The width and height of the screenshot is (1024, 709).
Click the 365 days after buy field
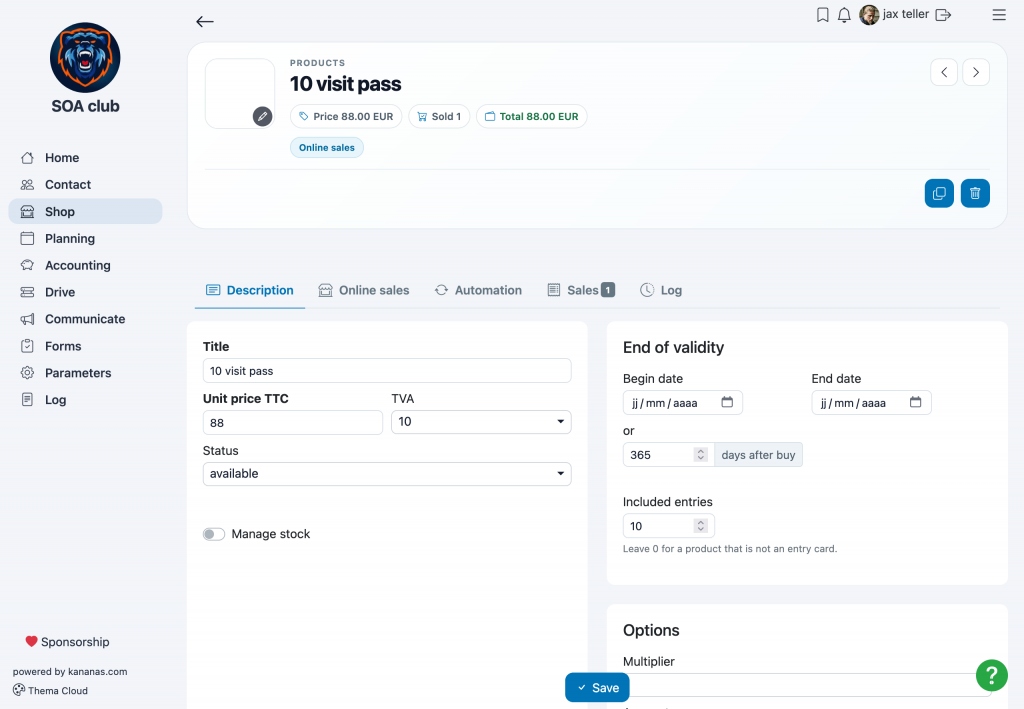(x=667, y=454)
